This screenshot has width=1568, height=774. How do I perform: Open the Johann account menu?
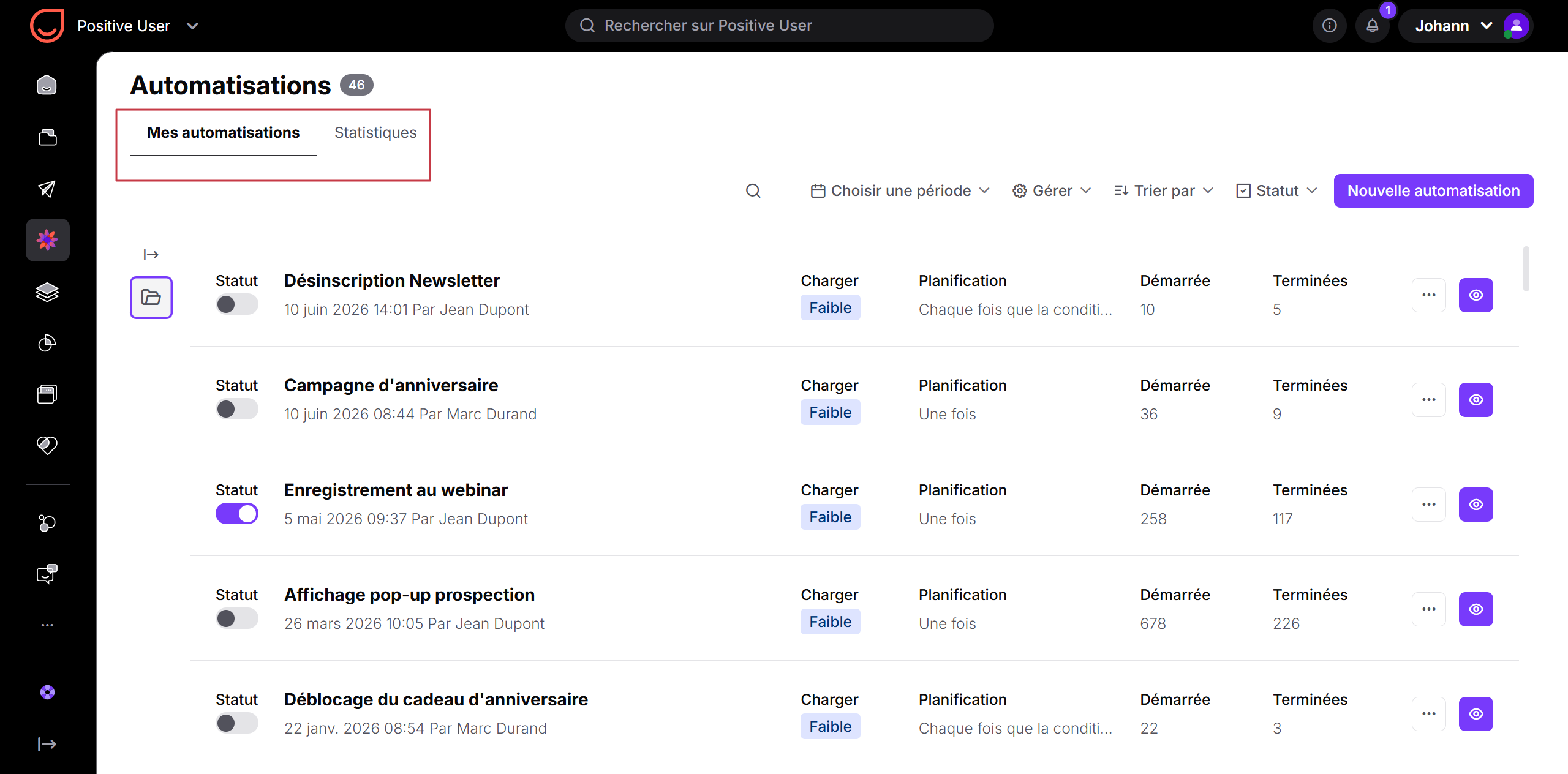pos(1466,26)
